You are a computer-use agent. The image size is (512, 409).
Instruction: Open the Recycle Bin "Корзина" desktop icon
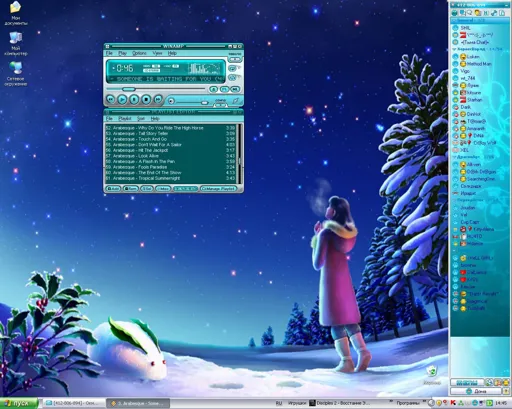point(432,375)
